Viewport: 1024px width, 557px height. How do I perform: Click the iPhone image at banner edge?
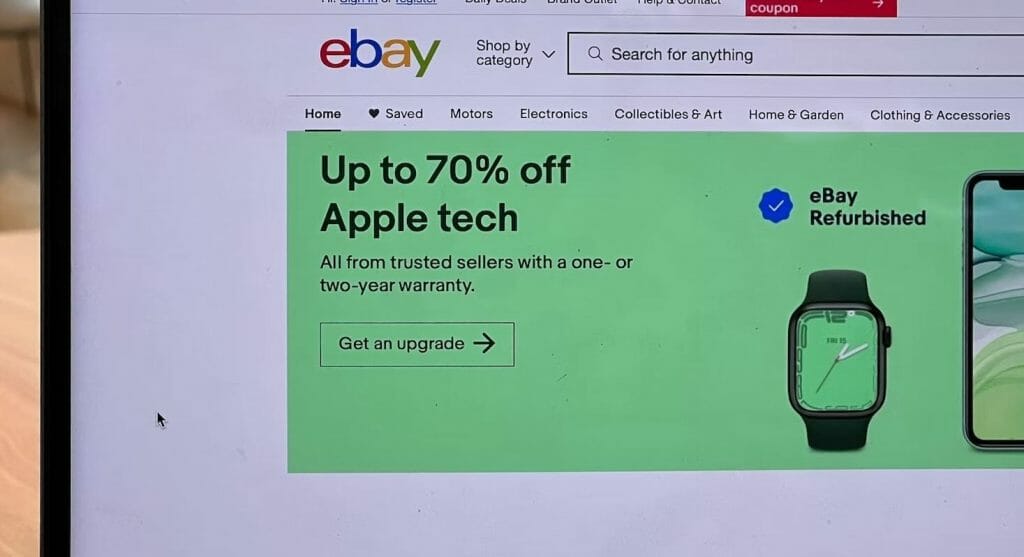click(994, 311)
